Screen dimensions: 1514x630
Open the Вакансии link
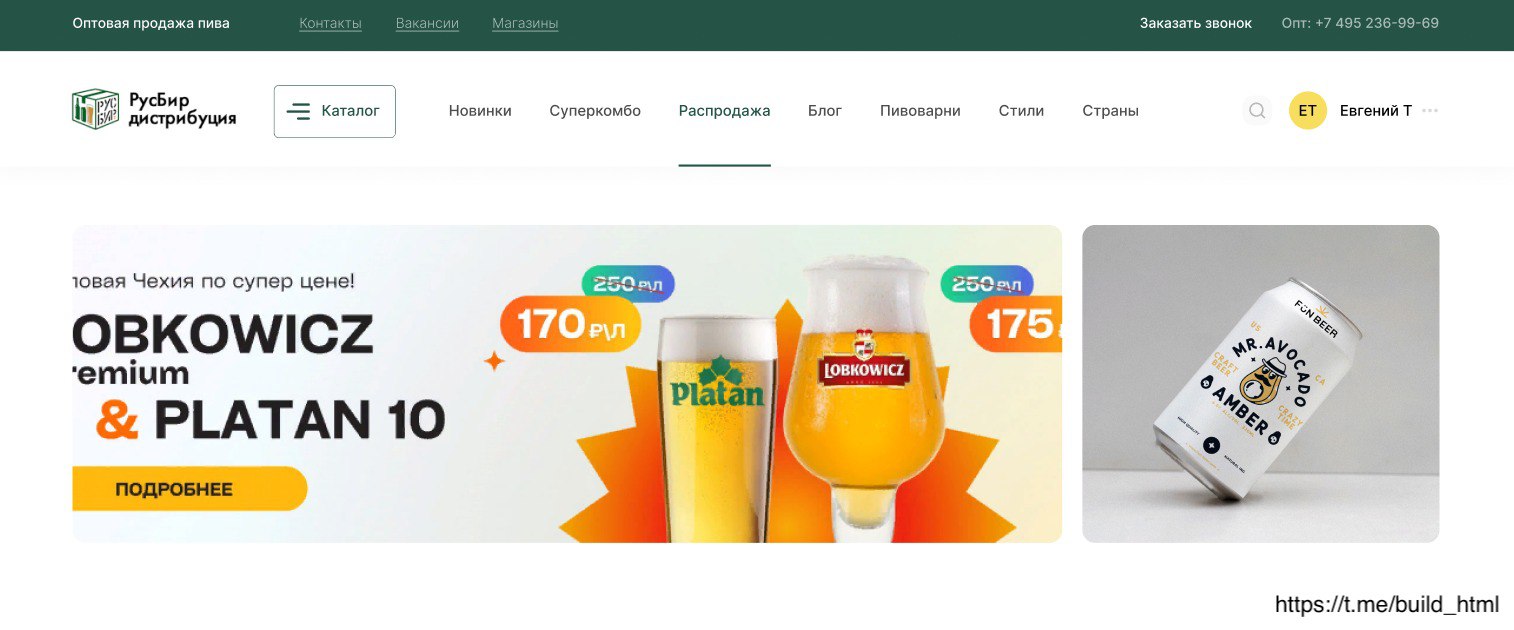[x=427, y=23]
